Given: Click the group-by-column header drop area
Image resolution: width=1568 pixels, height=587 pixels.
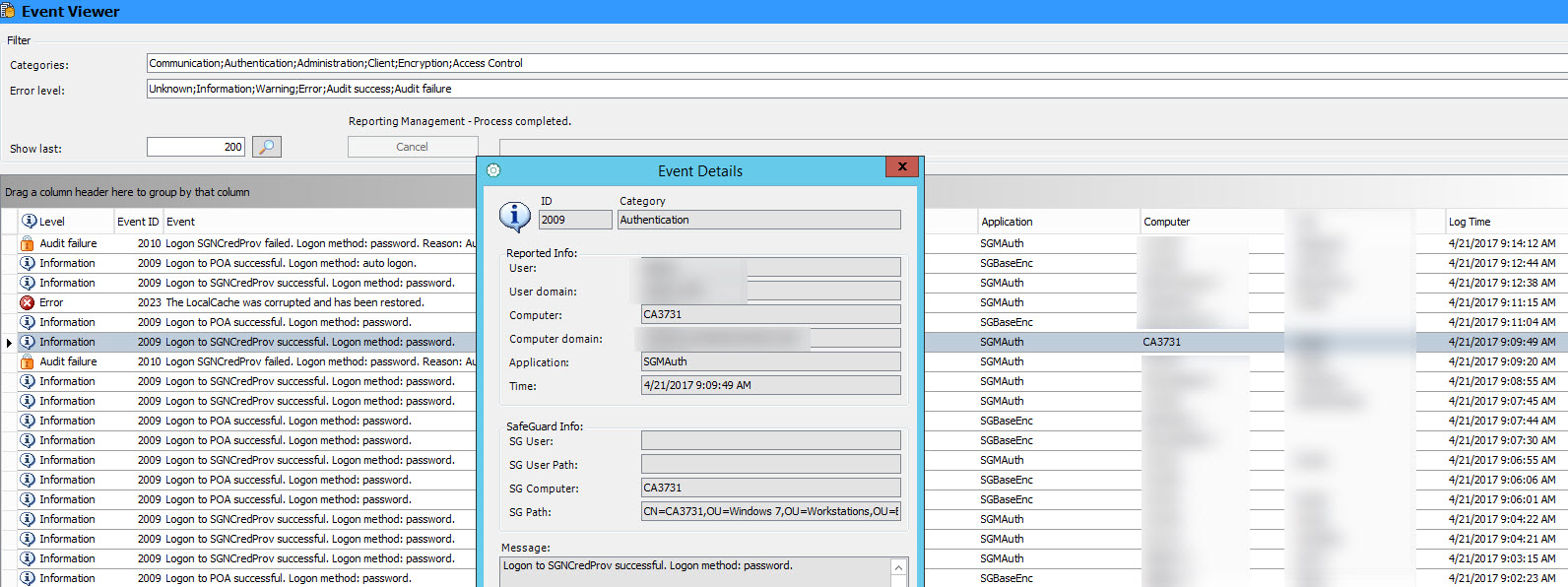Looking at the screenshot, I should pos(784,192).
